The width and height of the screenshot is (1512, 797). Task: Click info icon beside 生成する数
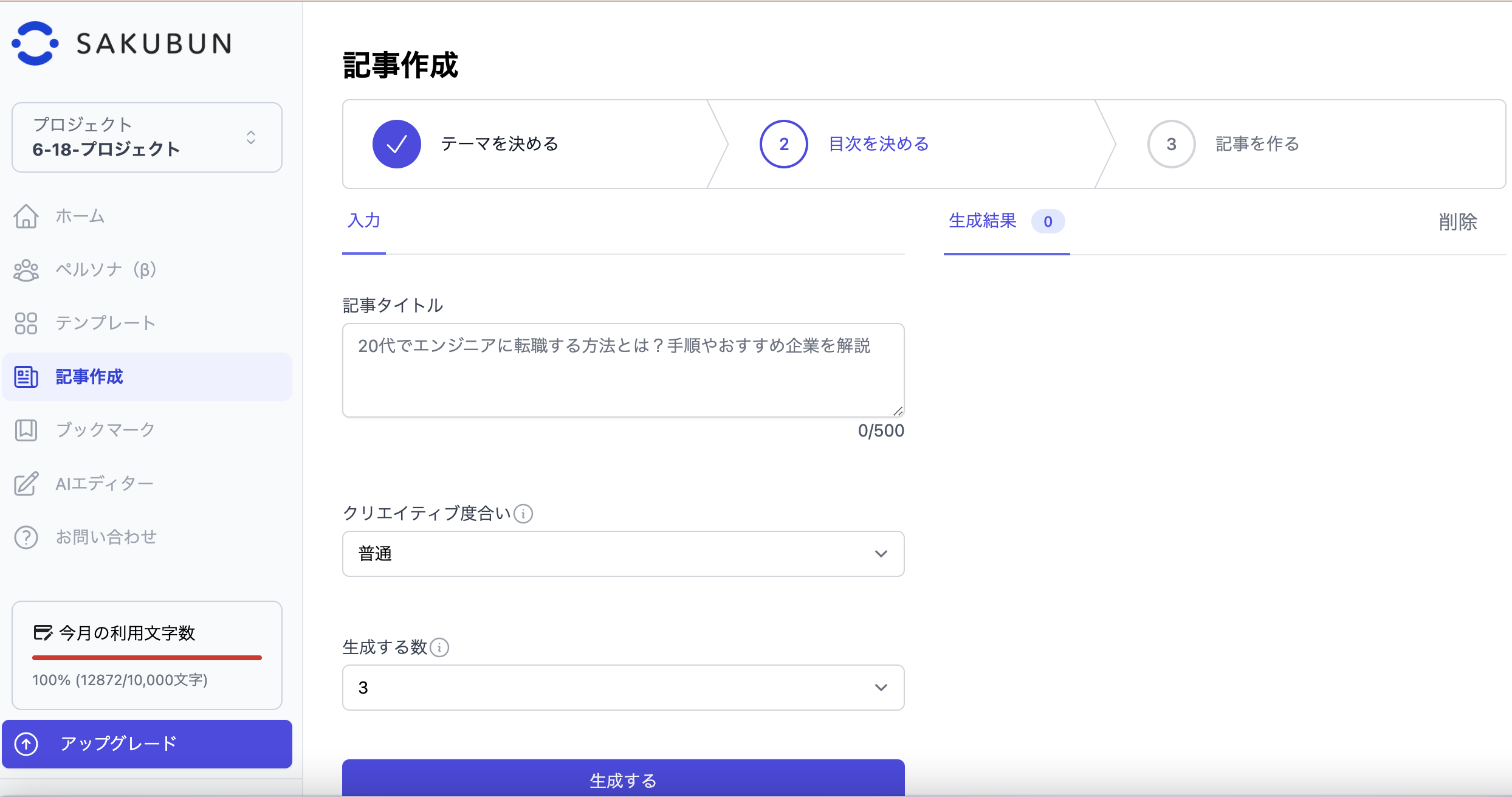point(439,647)
